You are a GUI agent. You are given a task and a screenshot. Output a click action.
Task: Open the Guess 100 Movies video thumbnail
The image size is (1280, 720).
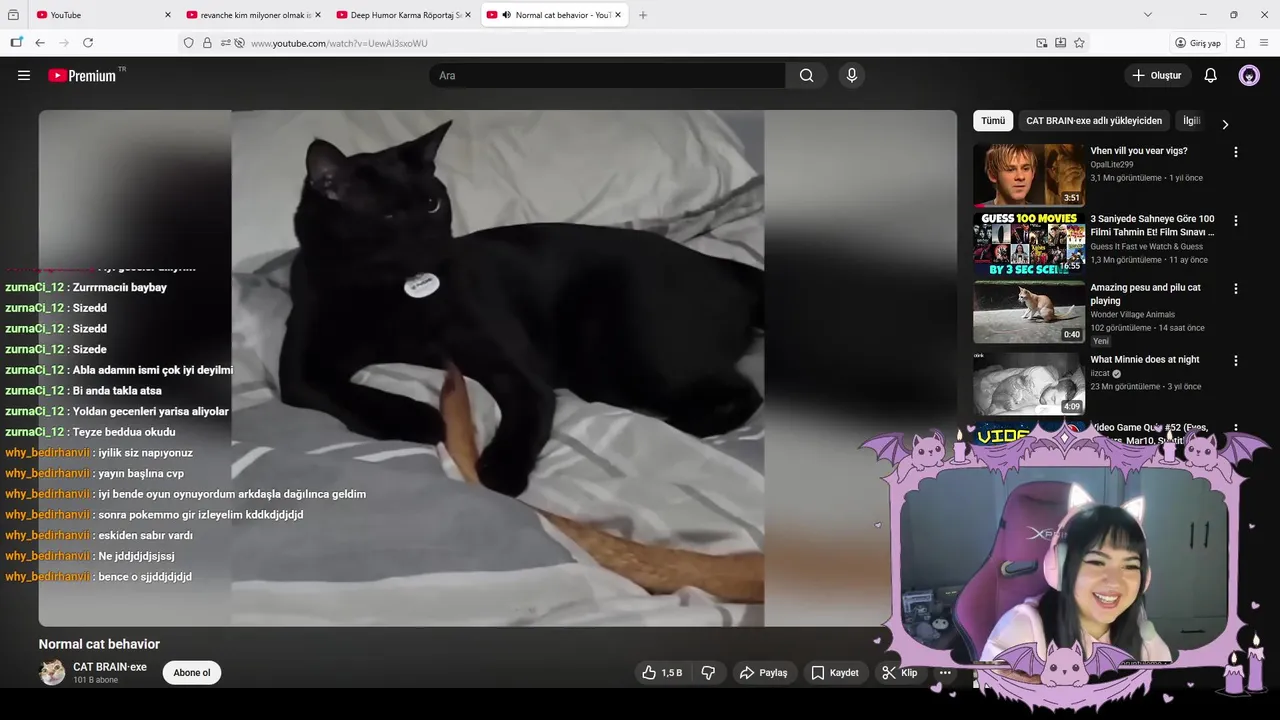tap(1029, 243)
